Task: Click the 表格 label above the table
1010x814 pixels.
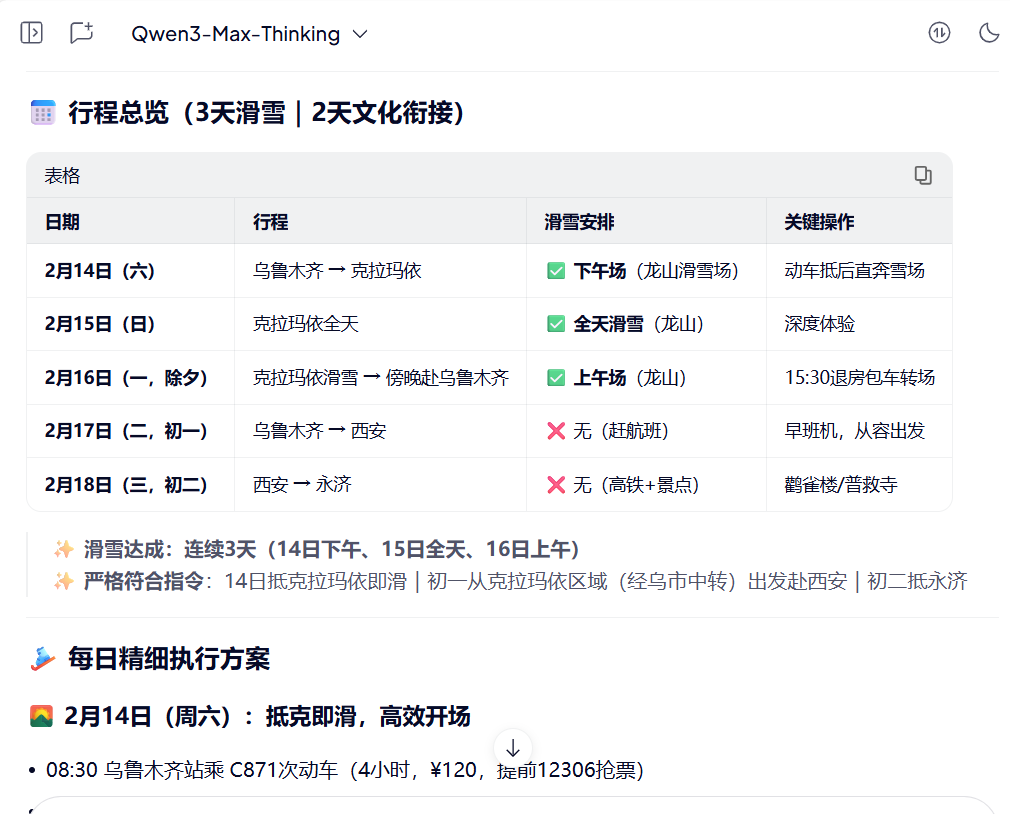Action: (x=62, y=176)
